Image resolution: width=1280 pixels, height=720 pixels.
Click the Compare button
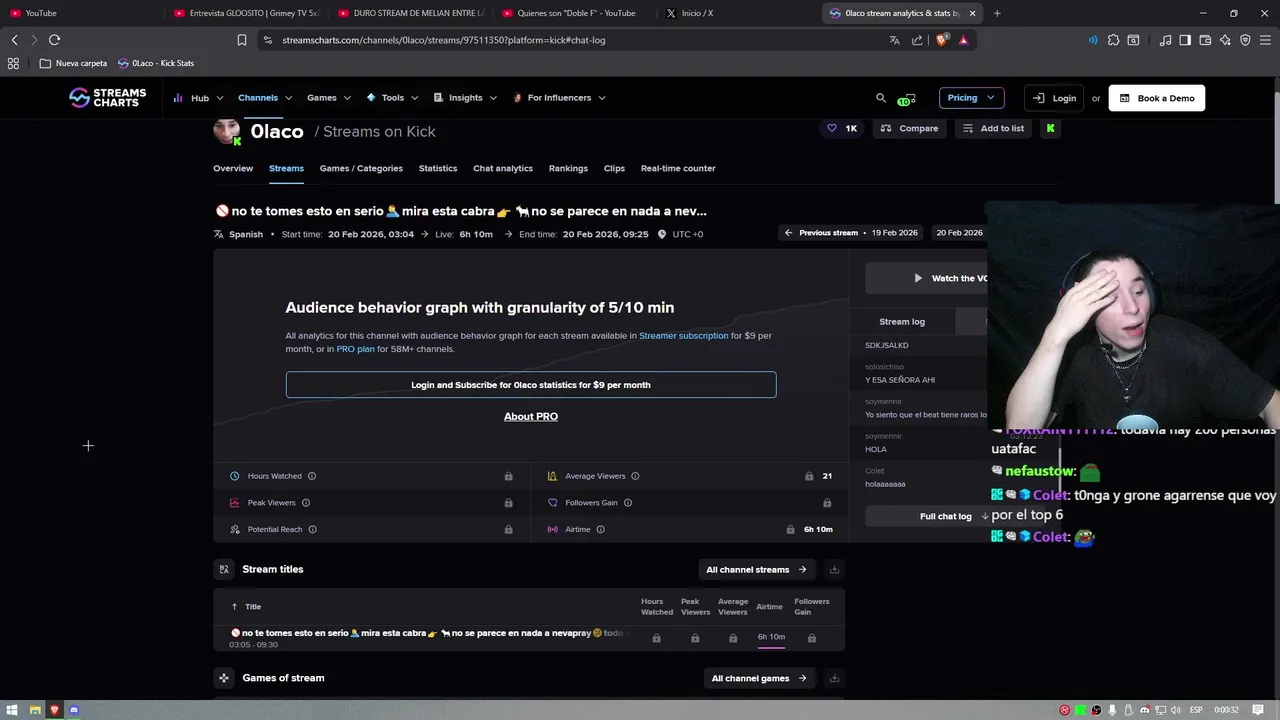[909, 128]
